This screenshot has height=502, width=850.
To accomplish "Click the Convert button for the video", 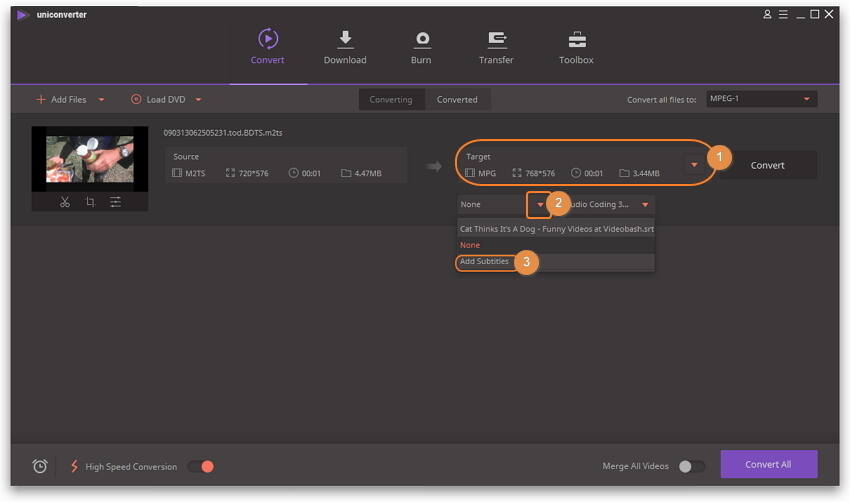I will (767, 165).
